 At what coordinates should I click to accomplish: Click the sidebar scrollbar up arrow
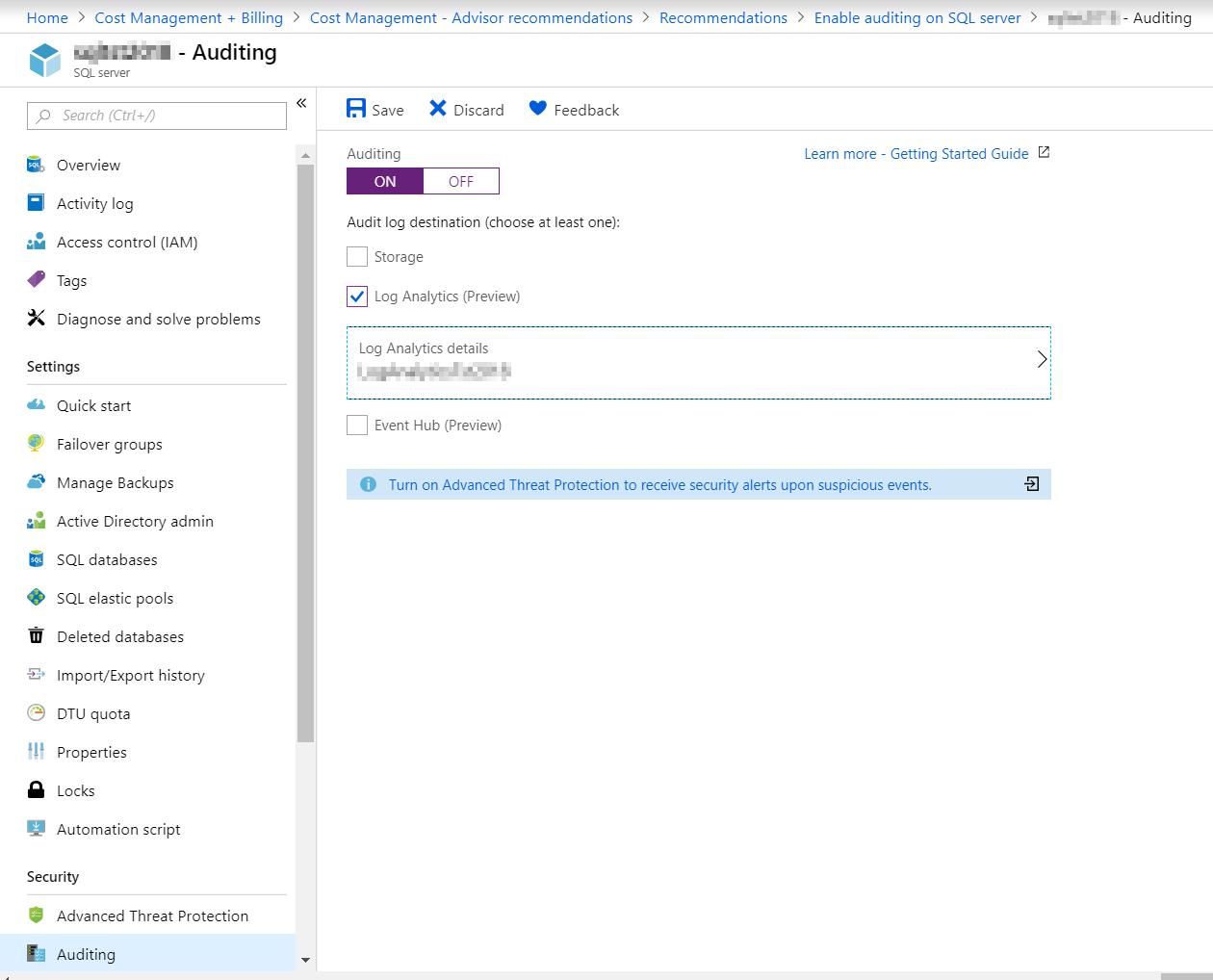pyautogui.click(x=306, y=155)
